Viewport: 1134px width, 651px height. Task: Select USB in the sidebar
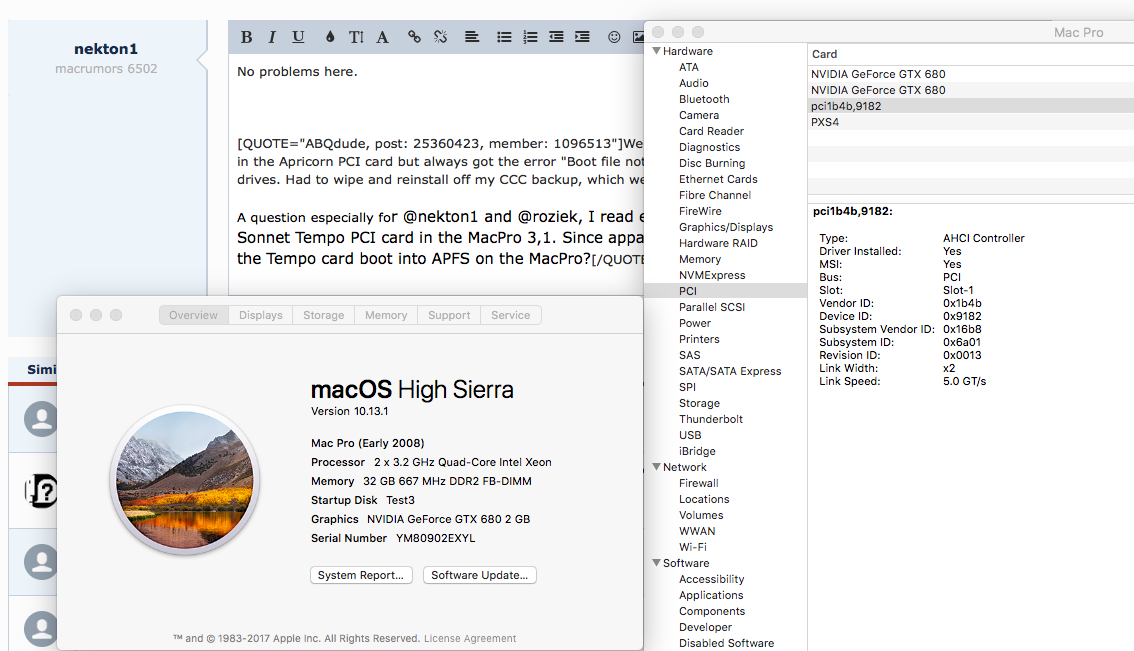click(690, 435)
